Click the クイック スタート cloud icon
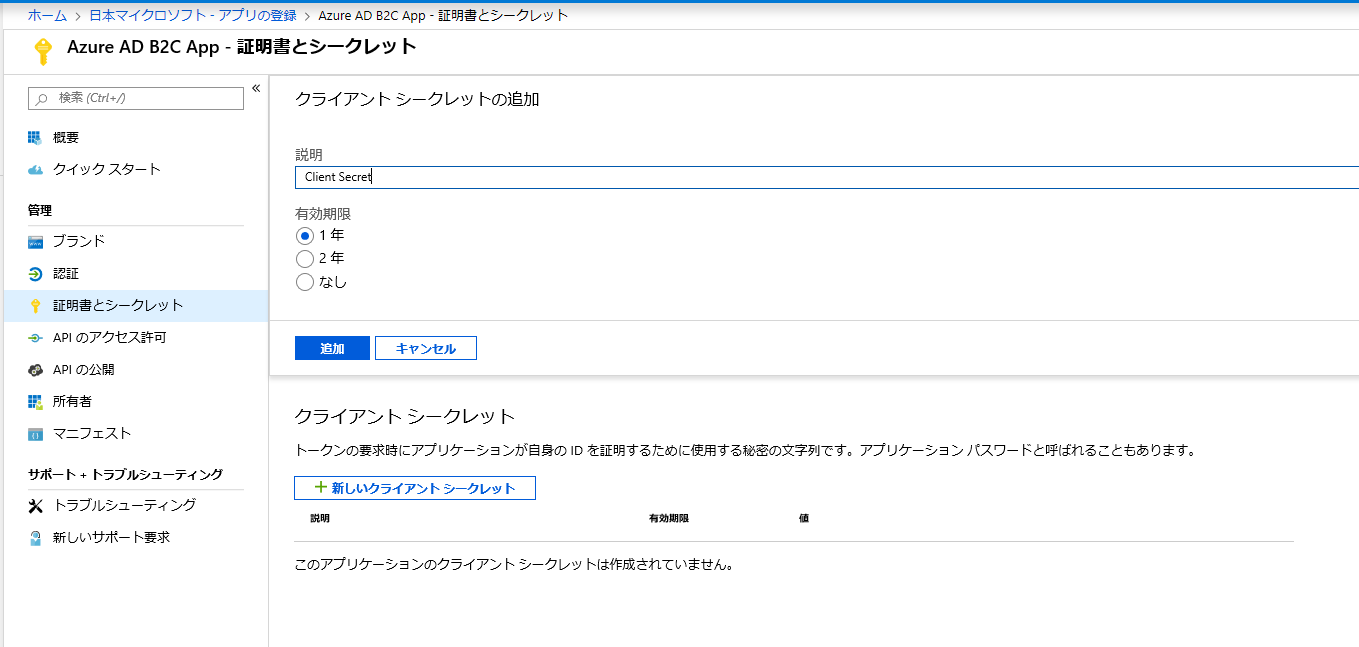 click(x=35, y=169)
